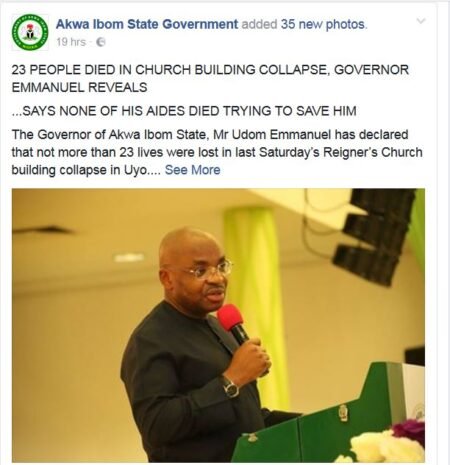Open the 19 hrs timestamp permalink
This screenshot has width=450, height=465.
pyautogui.click(x=71, y=42)
